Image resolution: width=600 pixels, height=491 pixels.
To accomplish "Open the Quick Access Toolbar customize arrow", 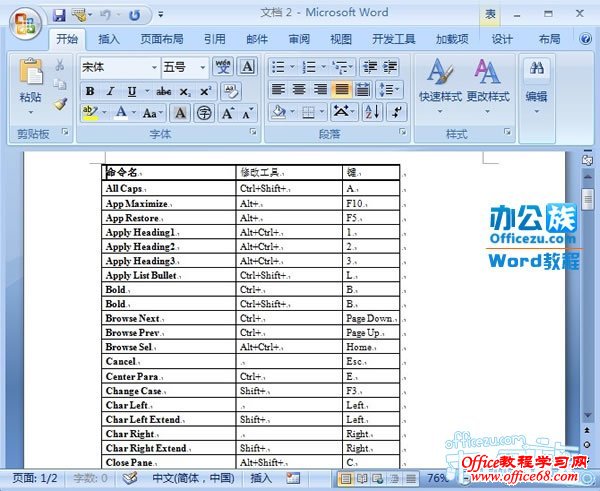I will [161, 15].
